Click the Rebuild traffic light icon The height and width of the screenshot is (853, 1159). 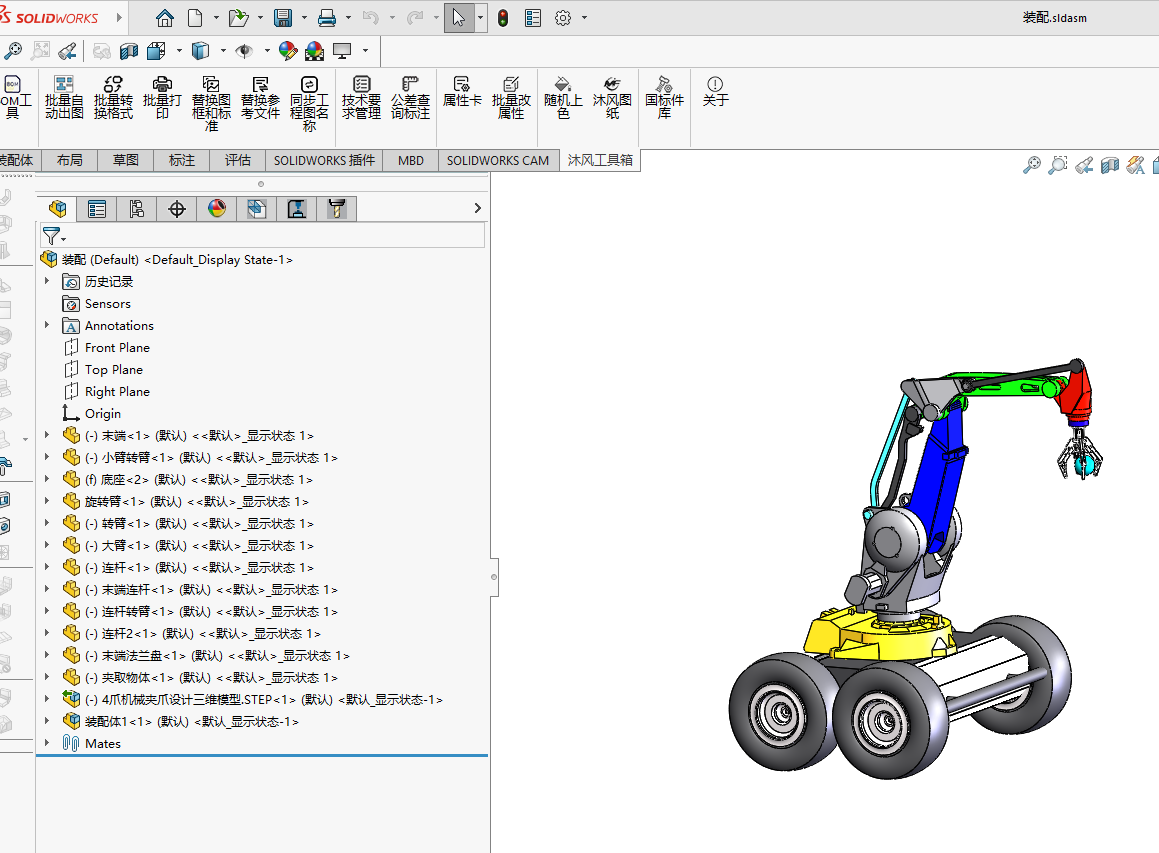[503, 18]
